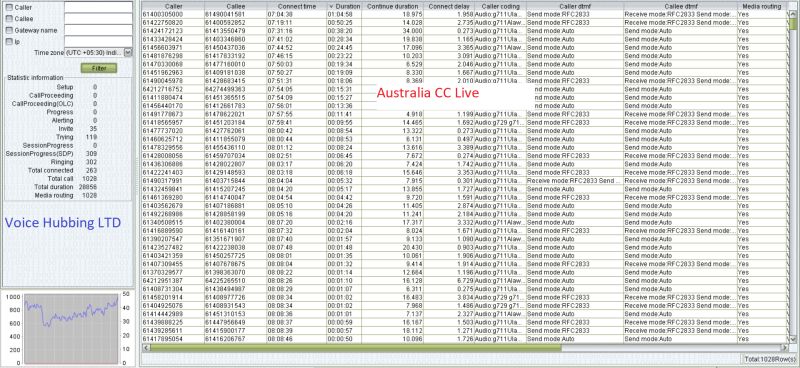Toggle the Ip filter checkbox
This screenshot has height=368, width=800.
pos(9,41)
